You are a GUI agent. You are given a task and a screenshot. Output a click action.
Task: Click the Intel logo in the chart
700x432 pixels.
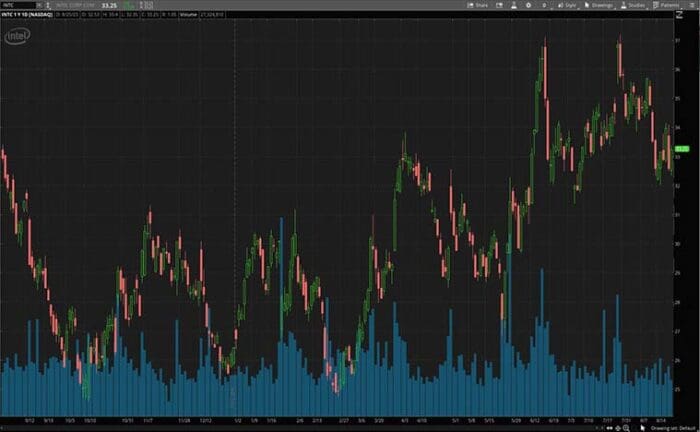click(x=17, y=36)
